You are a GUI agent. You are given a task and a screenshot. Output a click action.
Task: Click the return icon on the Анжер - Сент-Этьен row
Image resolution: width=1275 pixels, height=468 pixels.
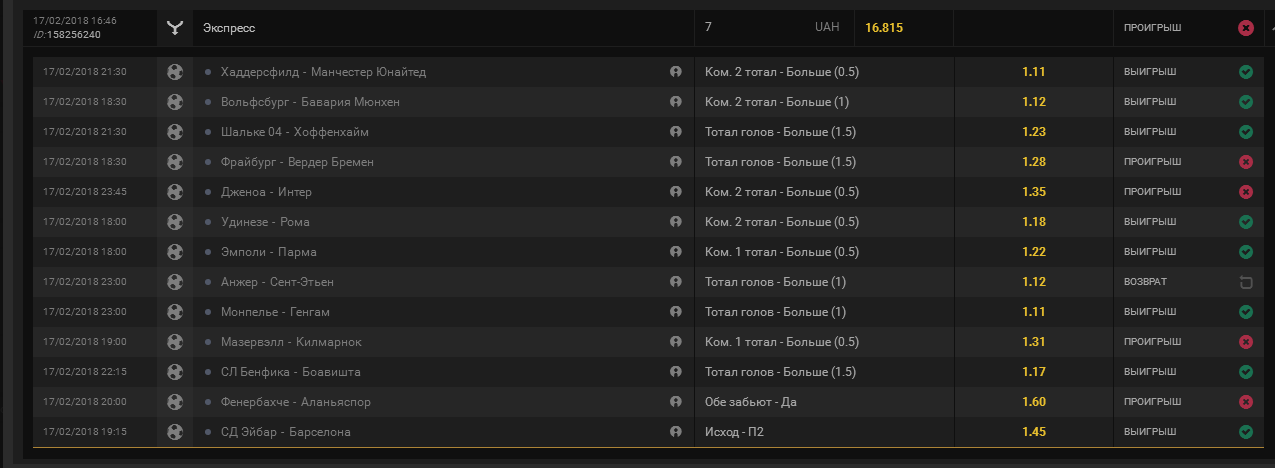(x=1246, y=282)
